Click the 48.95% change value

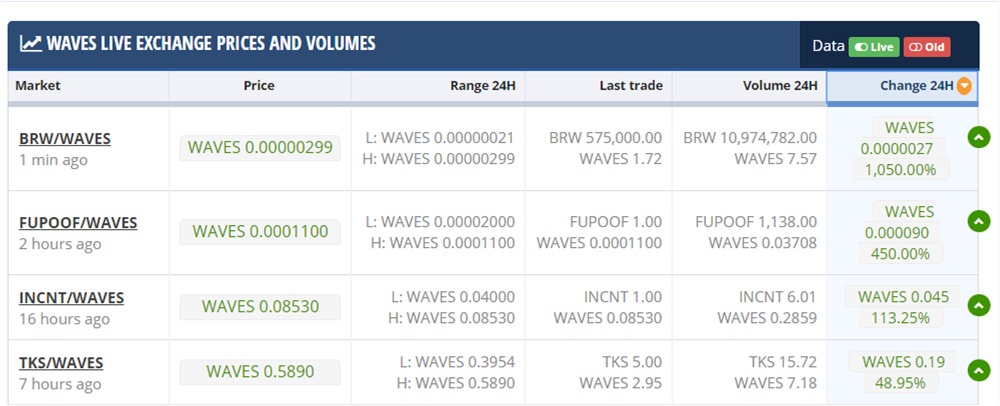coord(901,383)
